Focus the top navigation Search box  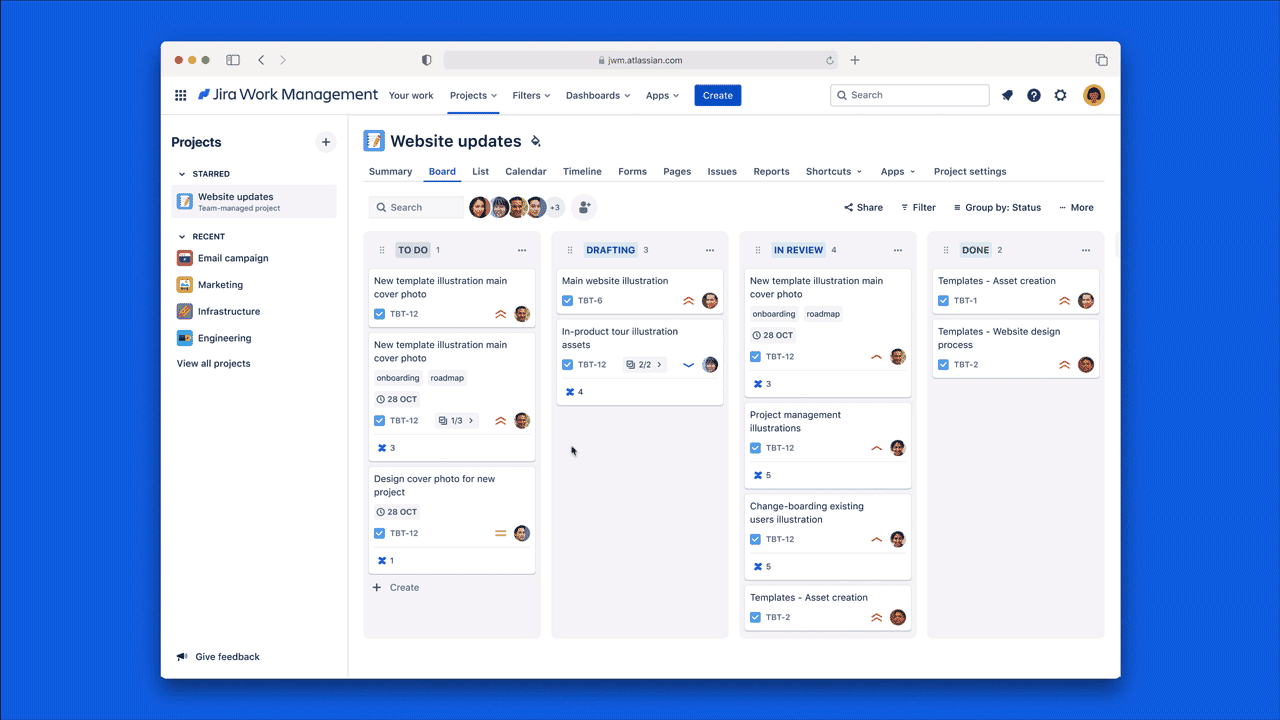coord(910,95)
